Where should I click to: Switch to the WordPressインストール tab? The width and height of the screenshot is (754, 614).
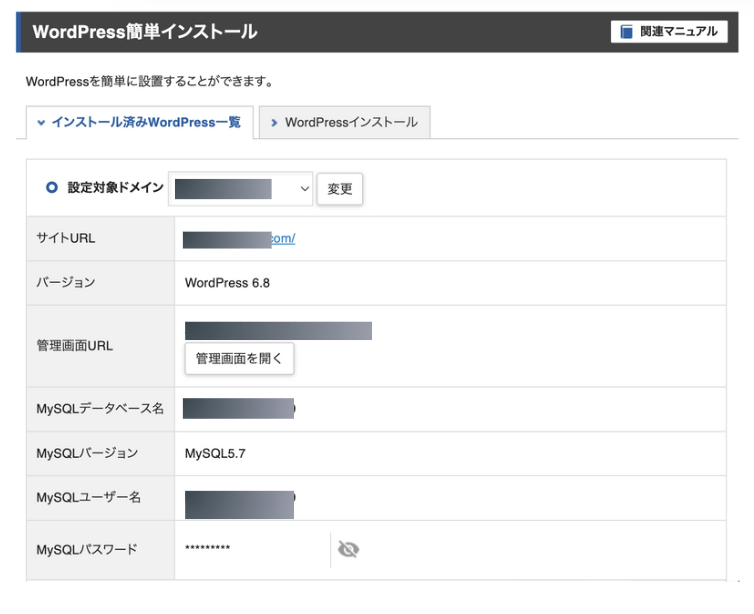pyautogui.click(x=344, y=123)
